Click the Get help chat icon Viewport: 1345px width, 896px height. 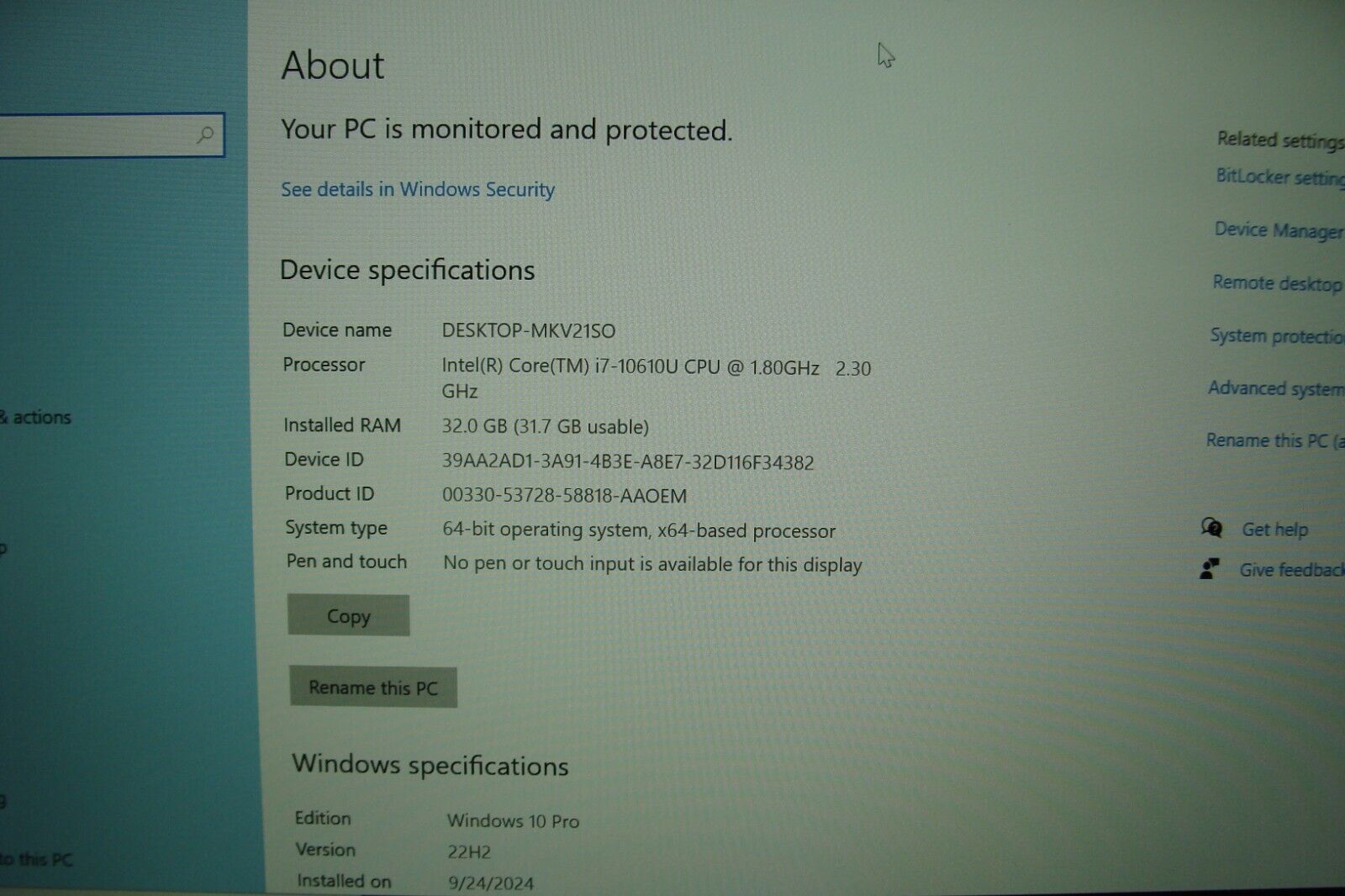coord(1211,528)
